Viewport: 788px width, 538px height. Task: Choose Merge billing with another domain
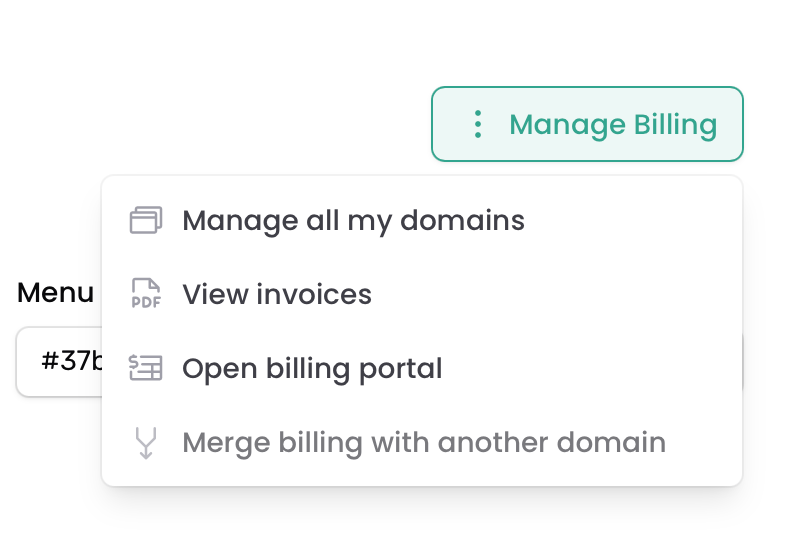pos(422,443)
